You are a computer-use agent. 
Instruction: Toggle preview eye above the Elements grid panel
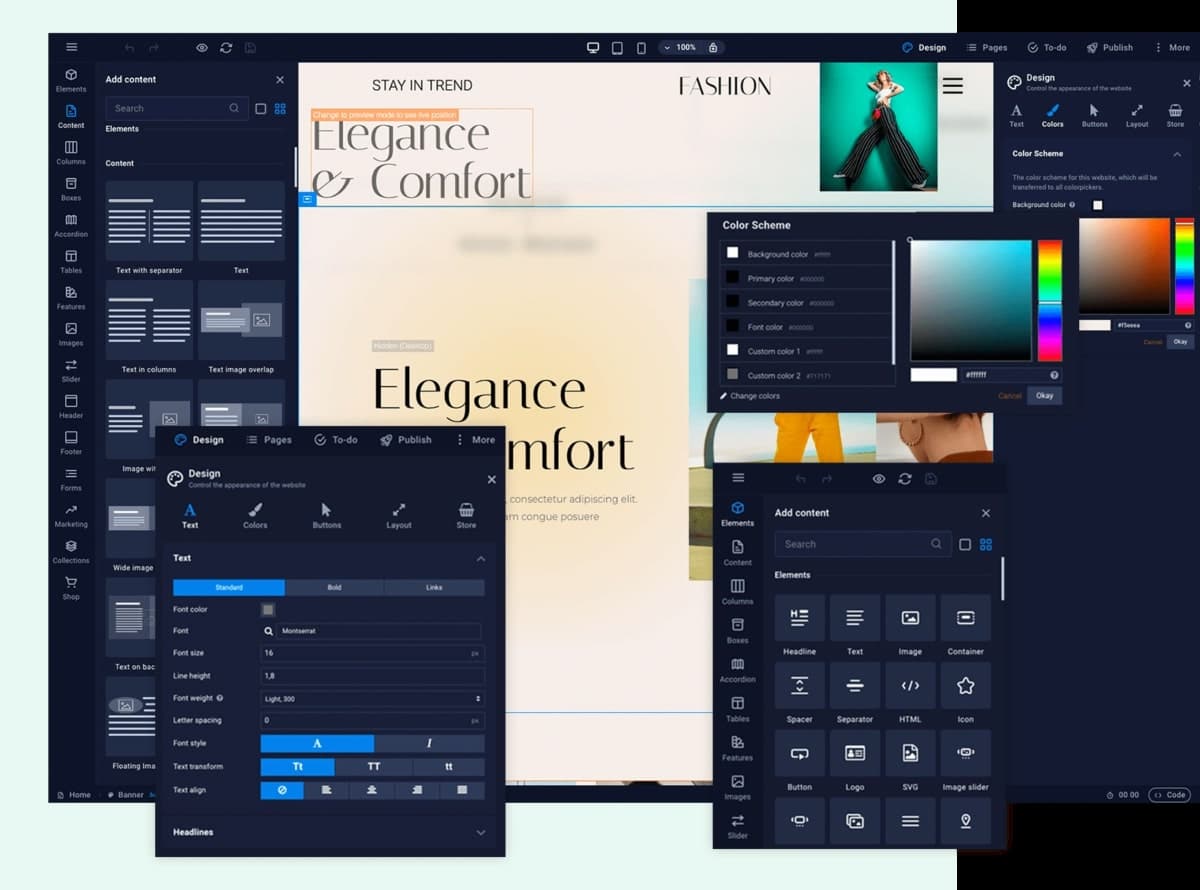879,479
